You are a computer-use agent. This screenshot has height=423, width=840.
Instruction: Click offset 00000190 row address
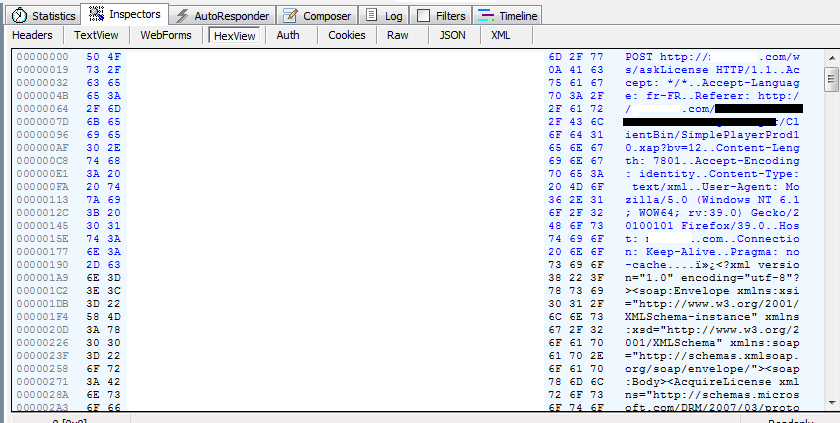point(42,265)
